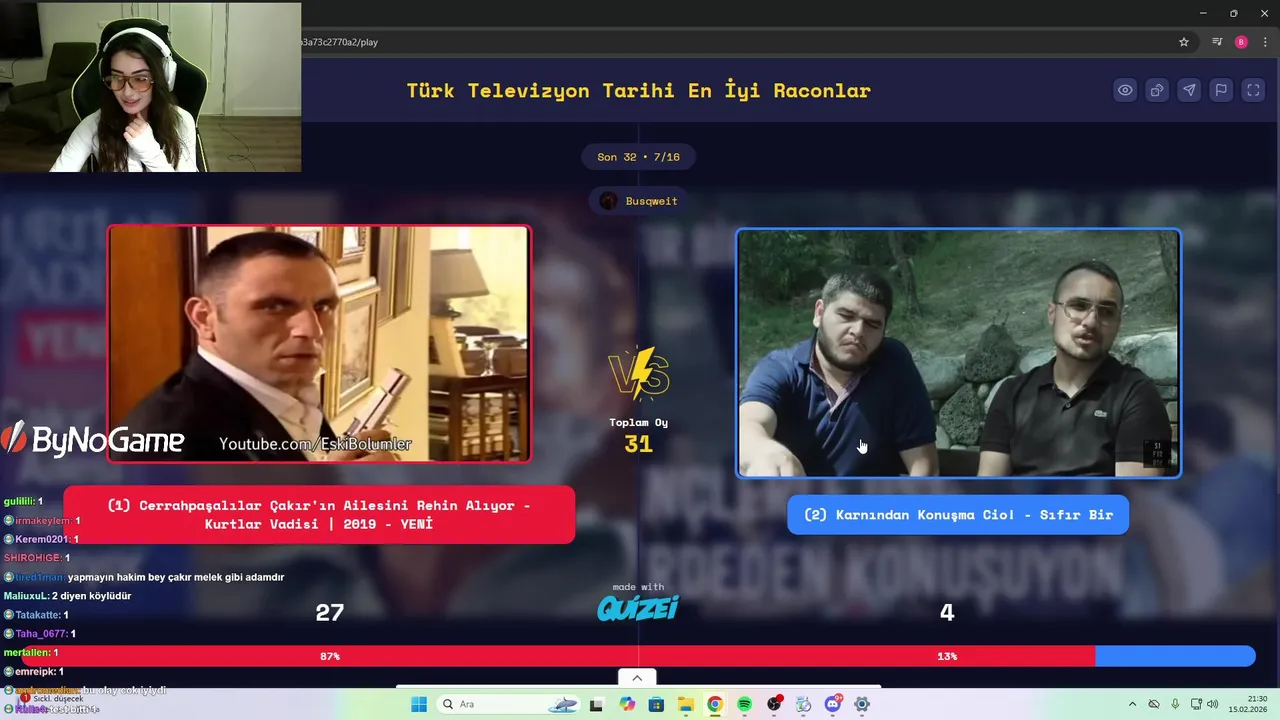Open File Explorer from the taskbar

(686, 704)
